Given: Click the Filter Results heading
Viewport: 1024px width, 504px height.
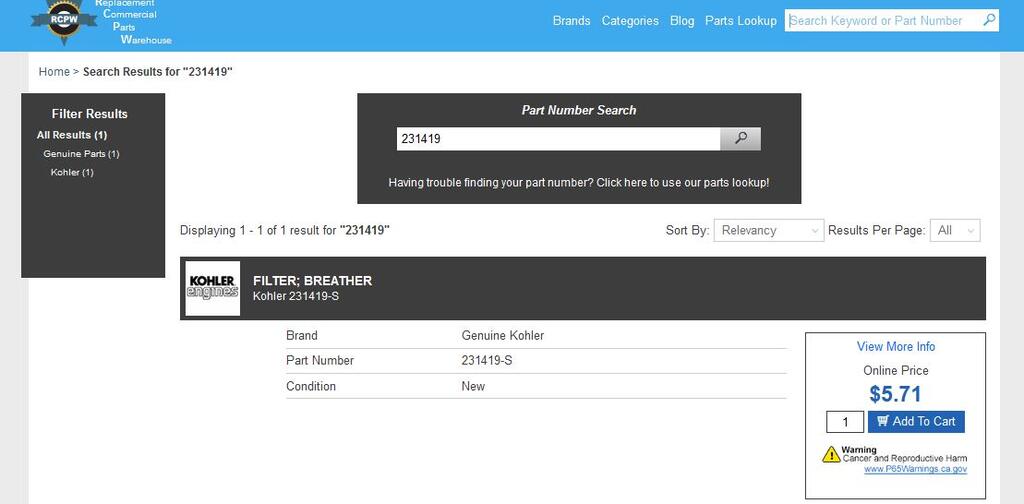Looking at the screenshot, I should point(89,114).
